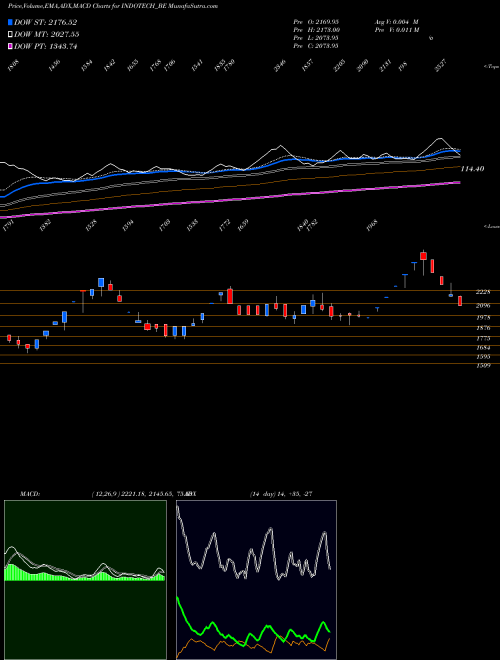Screen dimensions: 500x660
Task: Click the 2096 price level label
Action: click(x=483, y=305)
